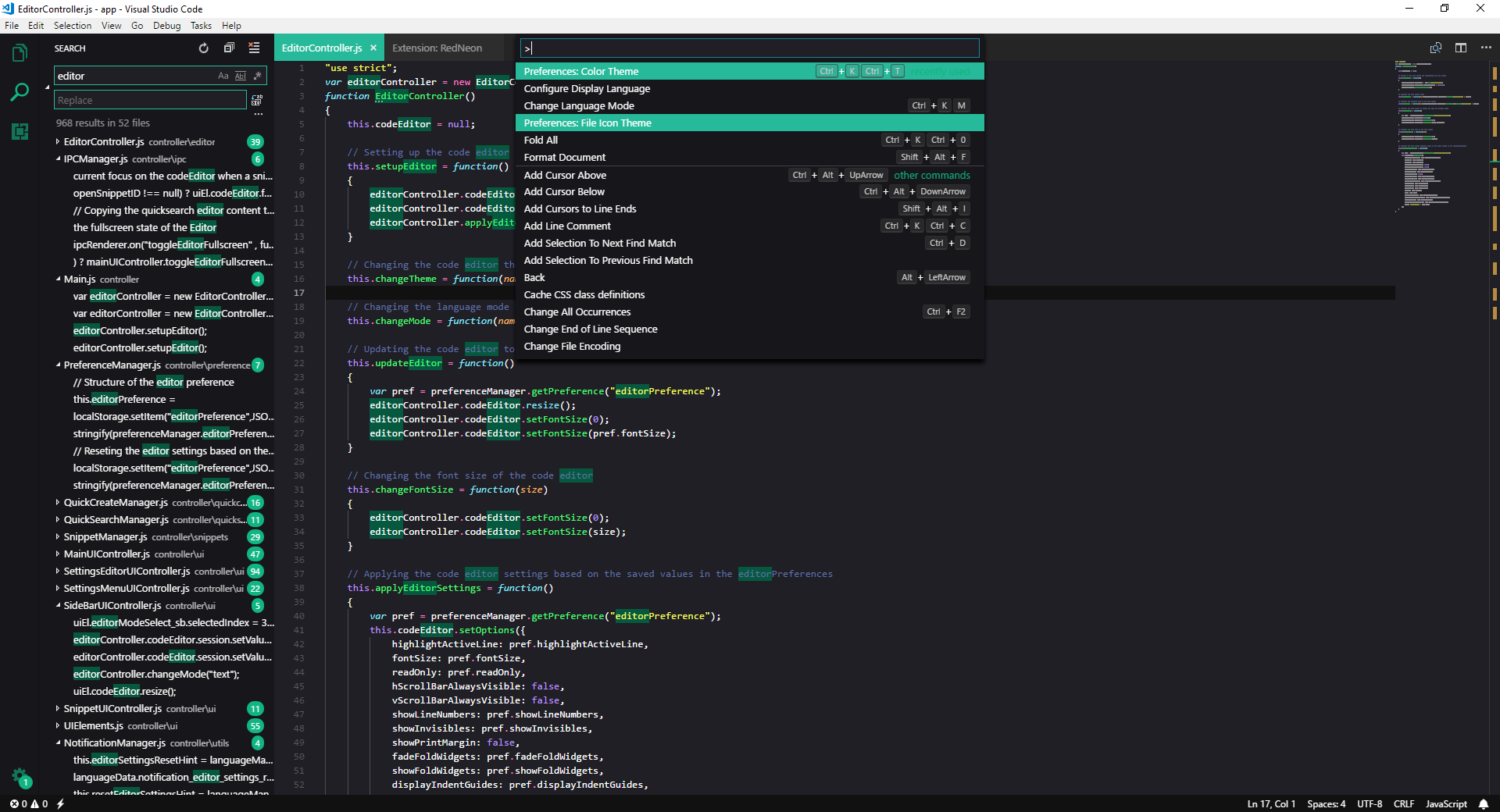The height and width of the screenshot is (812, 1500).
Task: Expand SnippetManager.js search results
Action: 58,537
